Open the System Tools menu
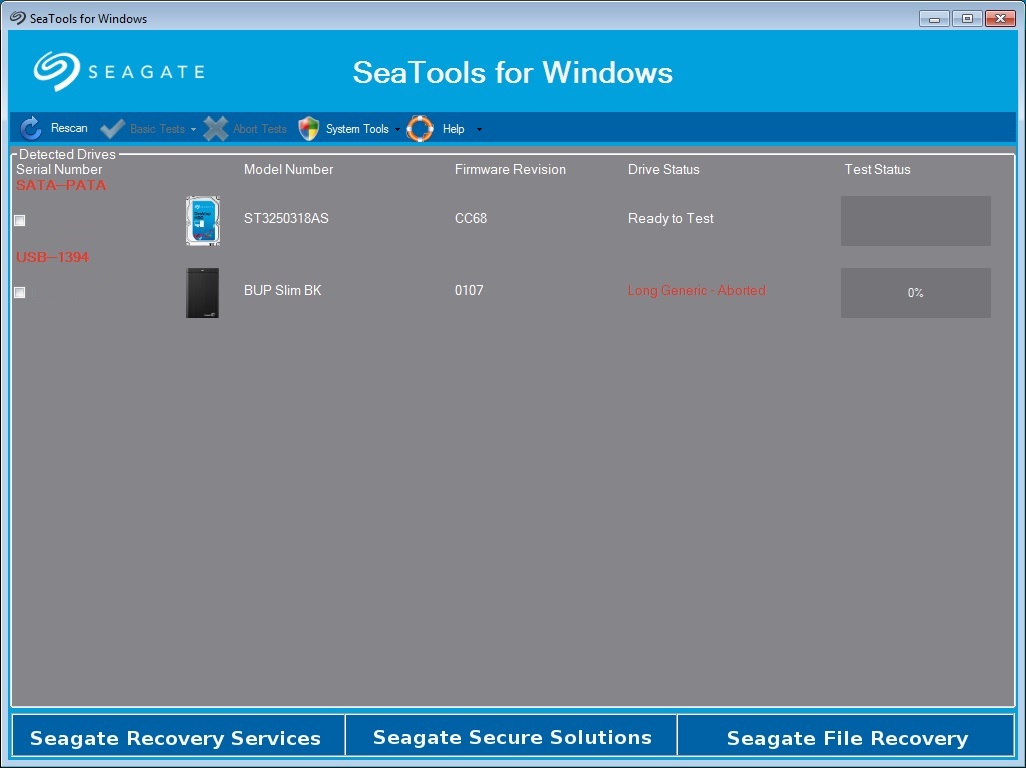Screen dimensions: 1026x768 349,128
